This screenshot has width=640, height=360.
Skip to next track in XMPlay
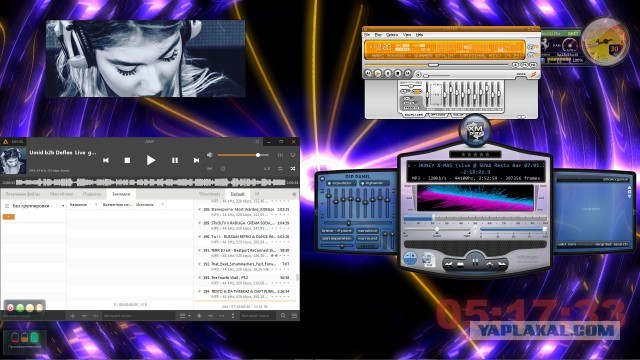[502, 265]
